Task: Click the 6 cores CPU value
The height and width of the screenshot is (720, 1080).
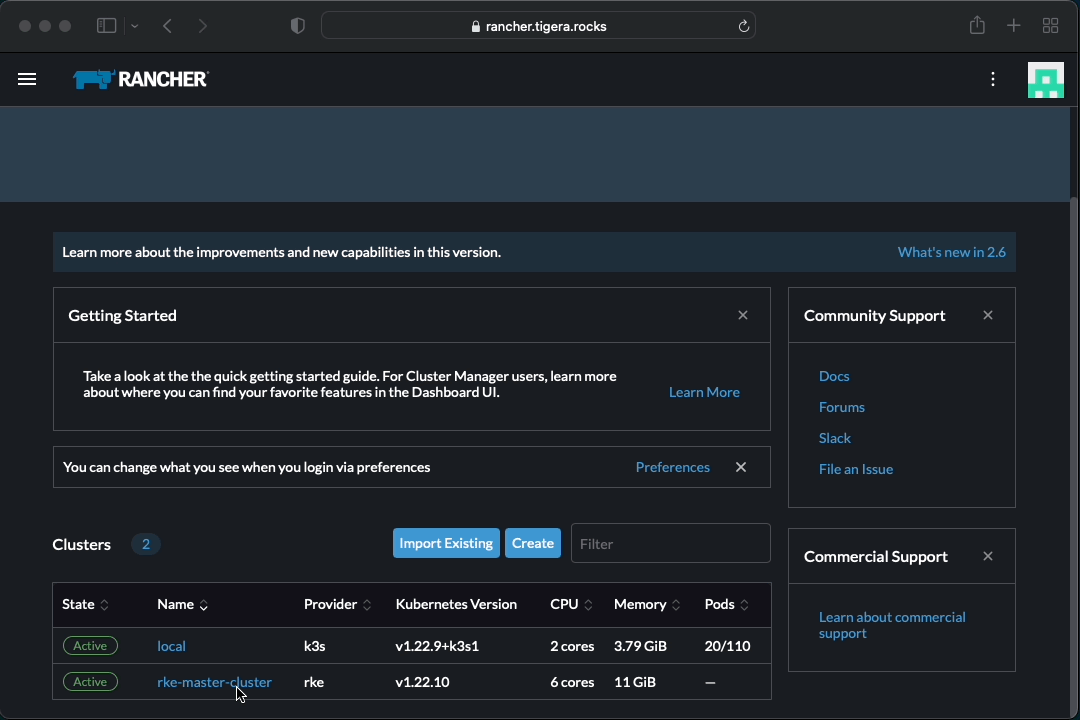Action: coord(572,682)
